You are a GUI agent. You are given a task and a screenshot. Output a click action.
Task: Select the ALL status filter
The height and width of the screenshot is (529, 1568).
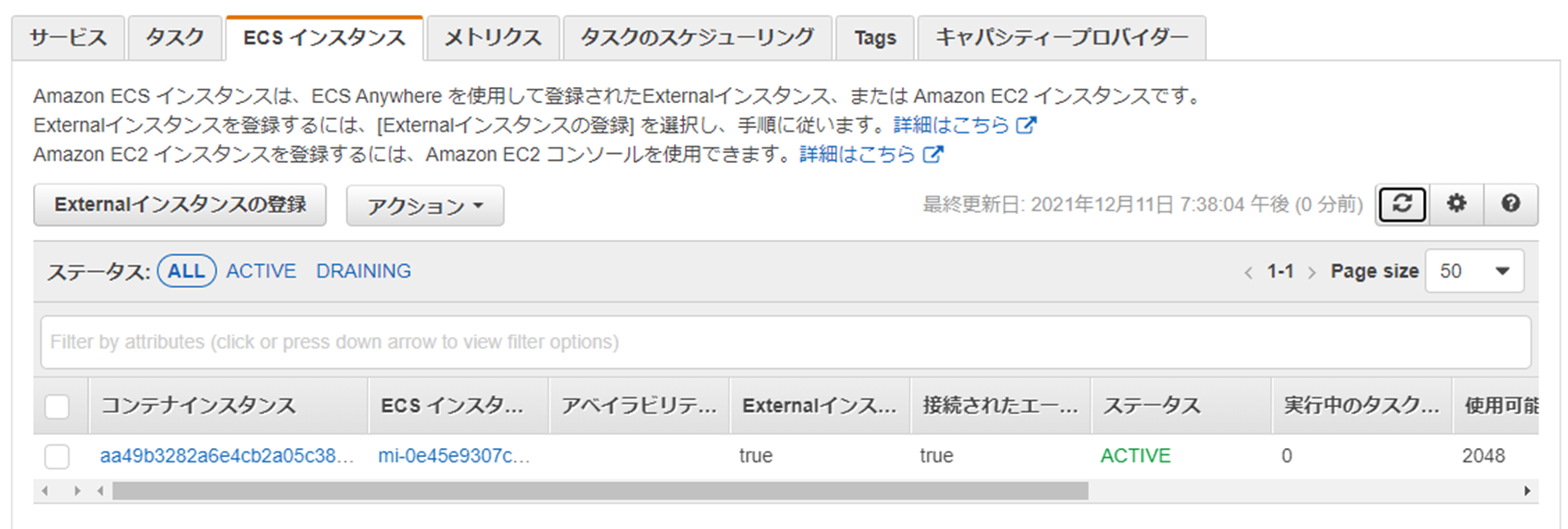point(186,271)
